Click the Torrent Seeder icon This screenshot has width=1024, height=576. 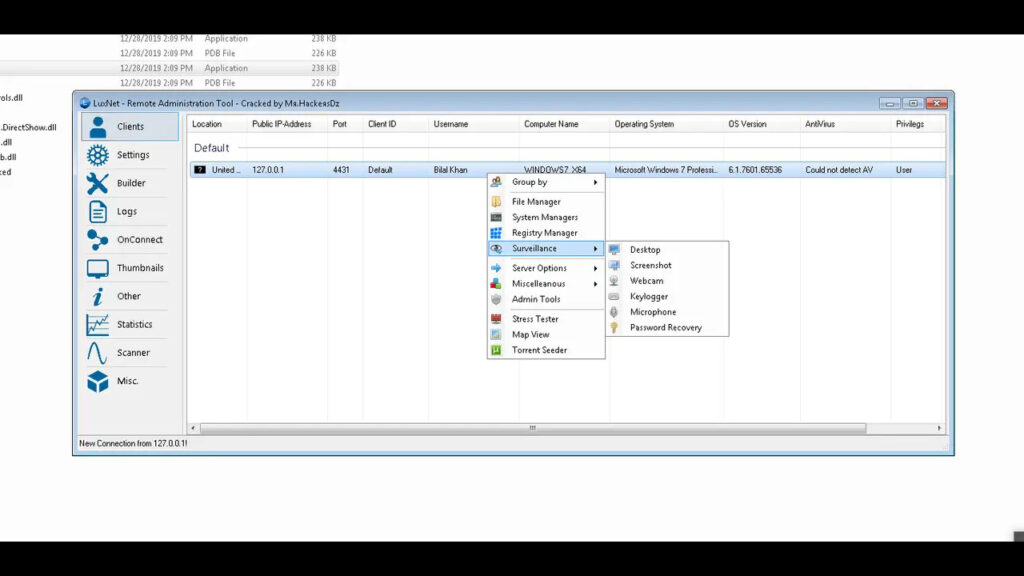[496, 350]
